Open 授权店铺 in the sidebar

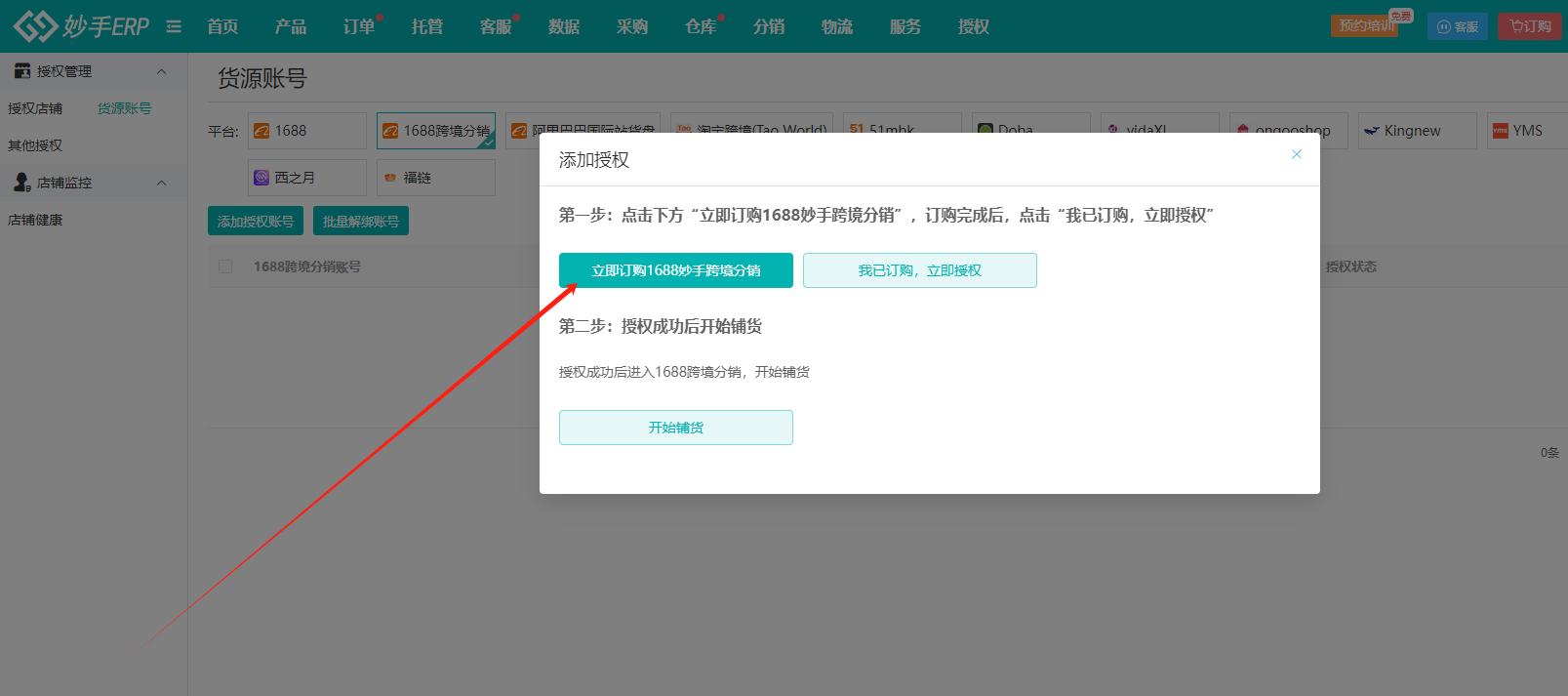[x=35, y=108]
